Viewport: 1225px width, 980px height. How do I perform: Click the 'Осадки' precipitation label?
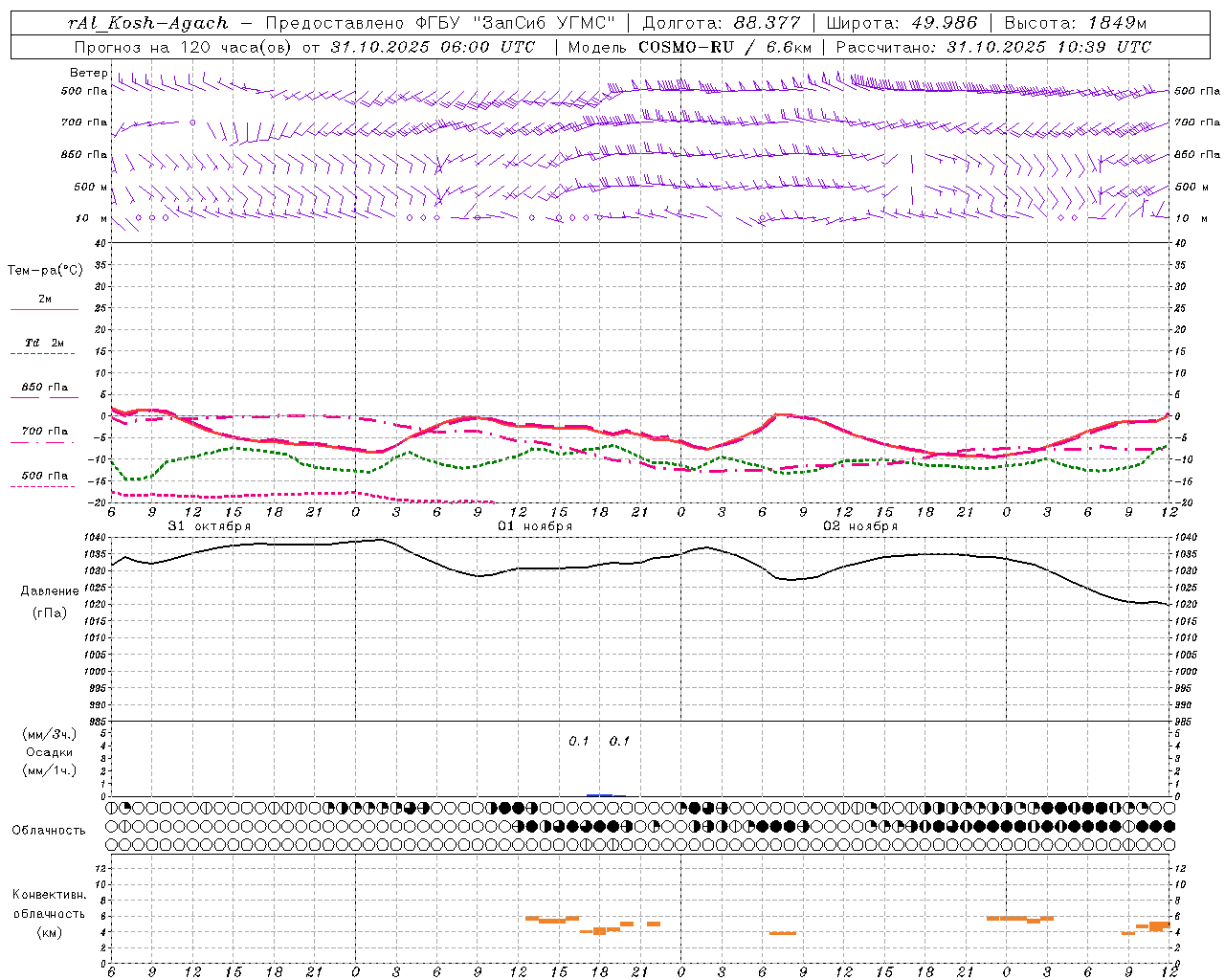pos(50,753)
